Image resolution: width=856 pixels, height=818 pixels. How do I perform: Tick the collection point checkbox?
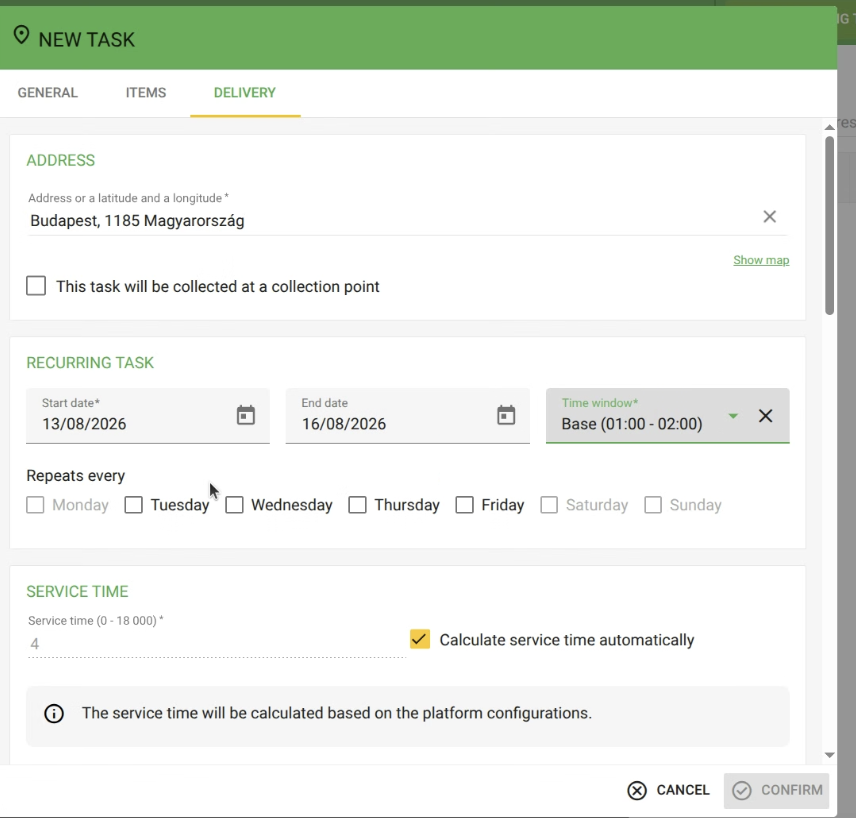36,286
